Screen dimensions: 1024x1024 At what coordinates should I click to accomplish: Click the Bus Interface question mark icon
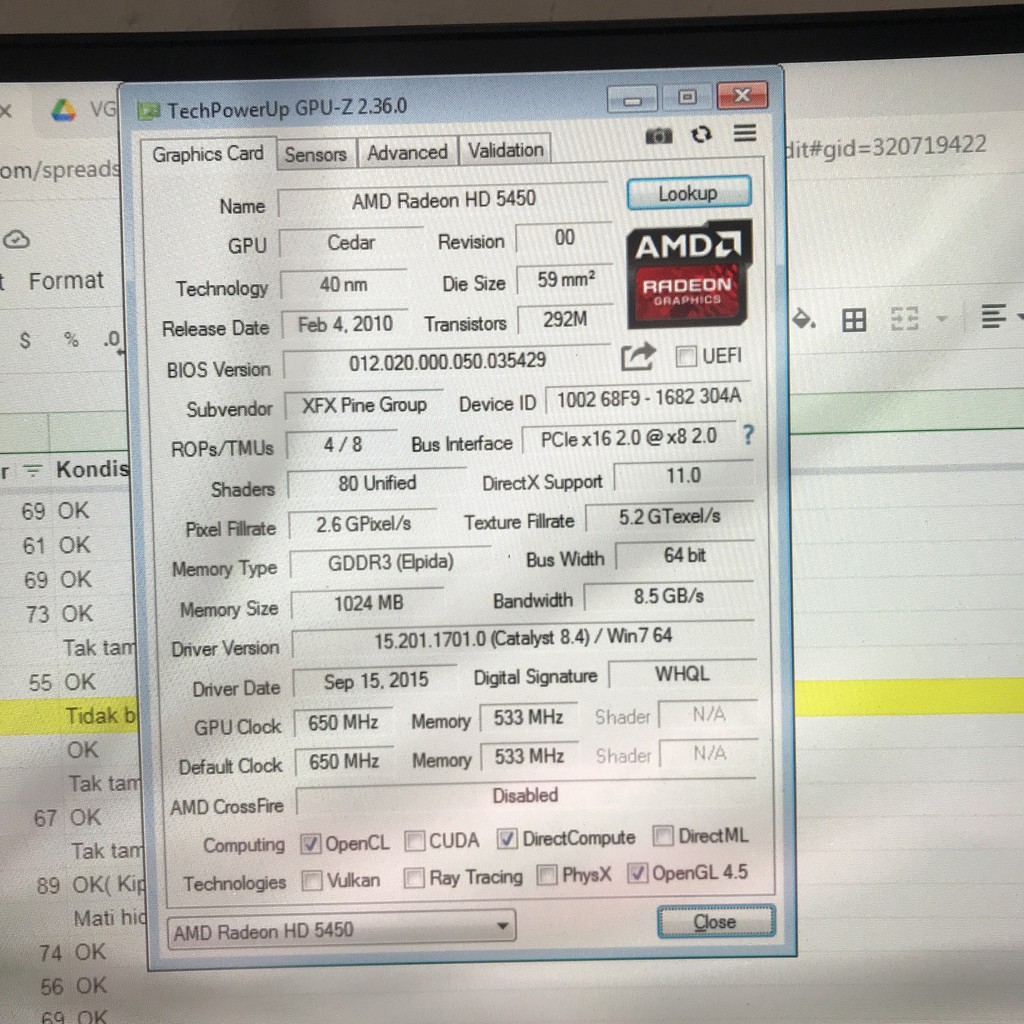click(748, 434)
